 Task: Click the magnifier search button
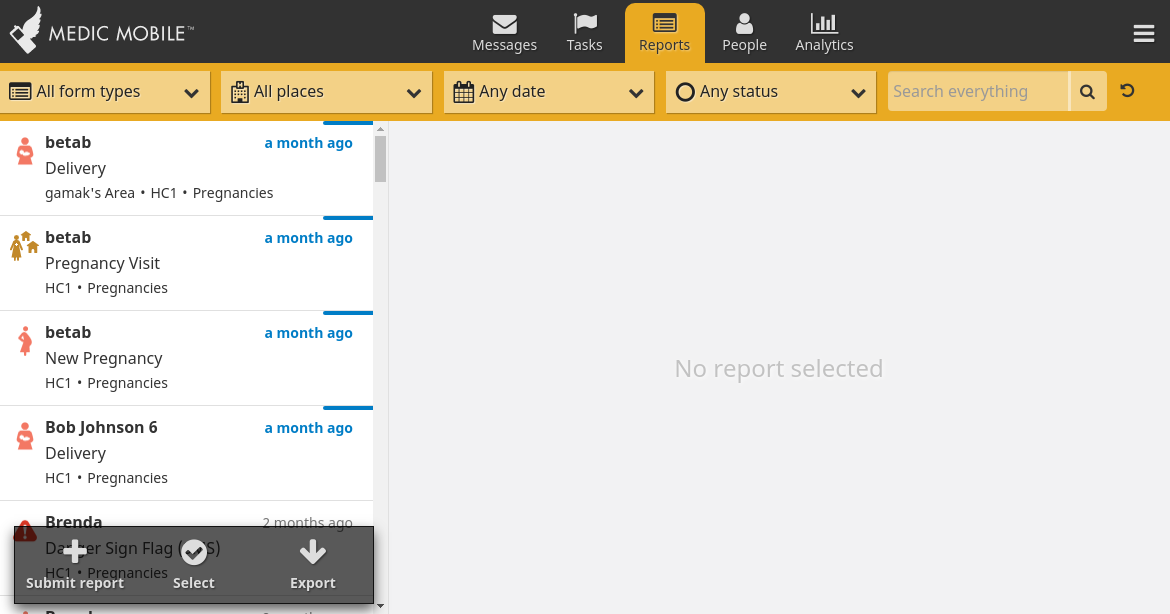pyautogui.click(x=1088, y=92)
